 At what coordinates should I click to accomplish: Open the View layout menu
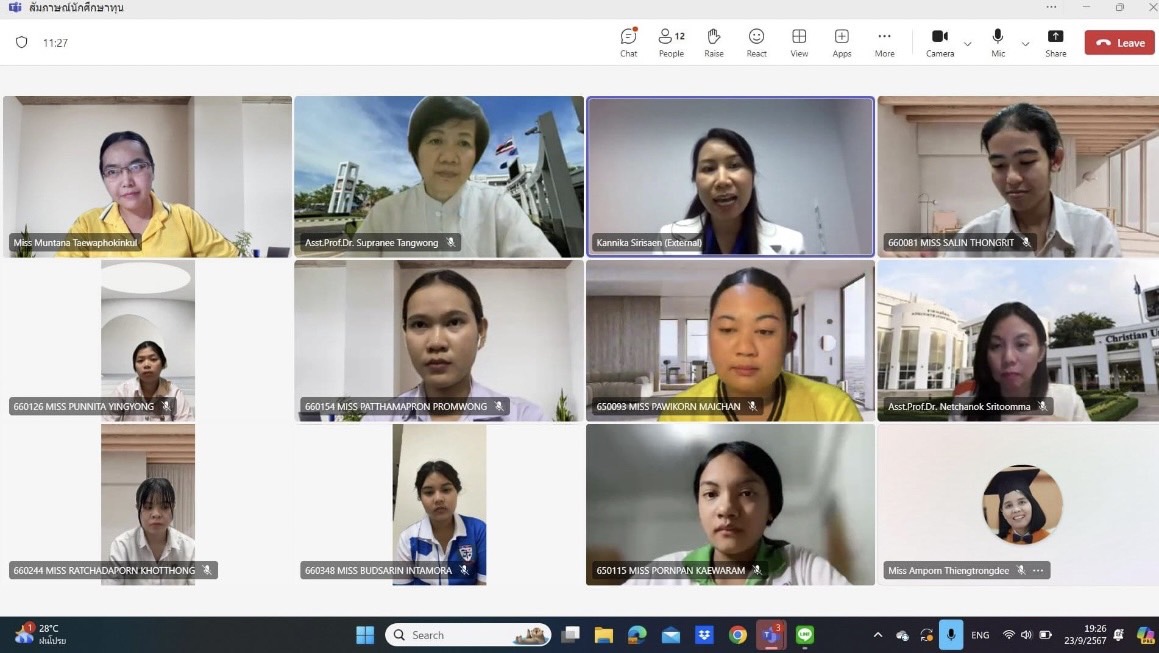(799, 42)
